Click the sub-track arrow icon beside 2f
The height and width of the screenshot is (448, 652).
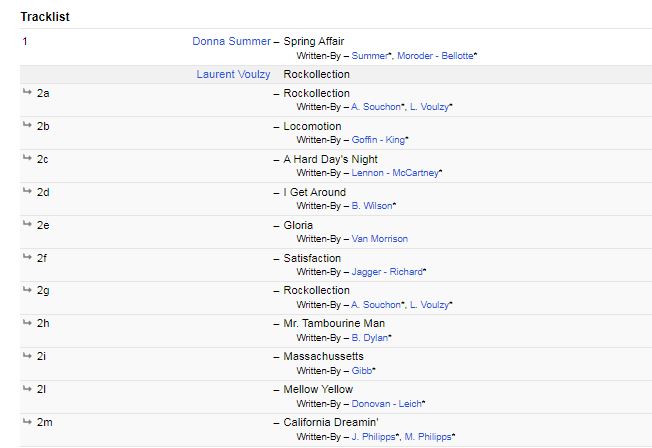27,258
